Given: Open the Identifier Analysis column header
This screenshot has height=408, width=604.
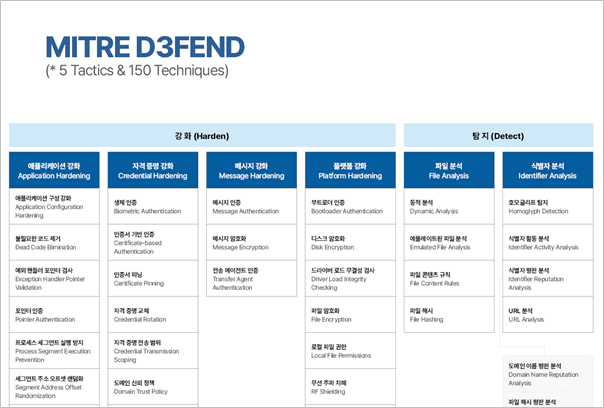Looking at the screenshot, I should 548,170.
